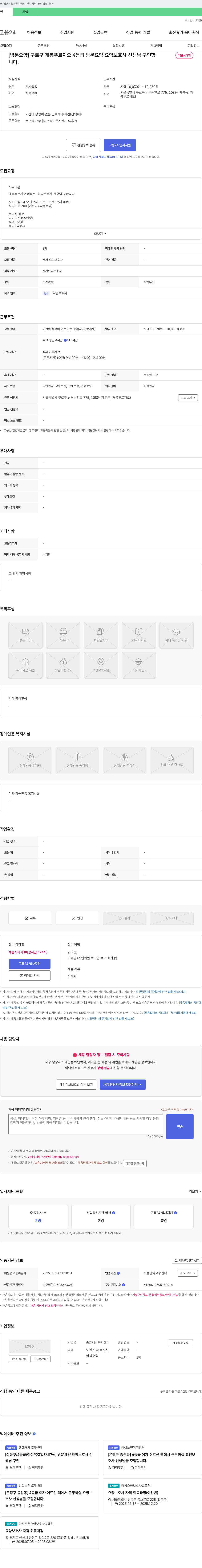Switch to the 전형방법 tab
The width and height of the screenshot is (202, 1568).
(156, 46)
